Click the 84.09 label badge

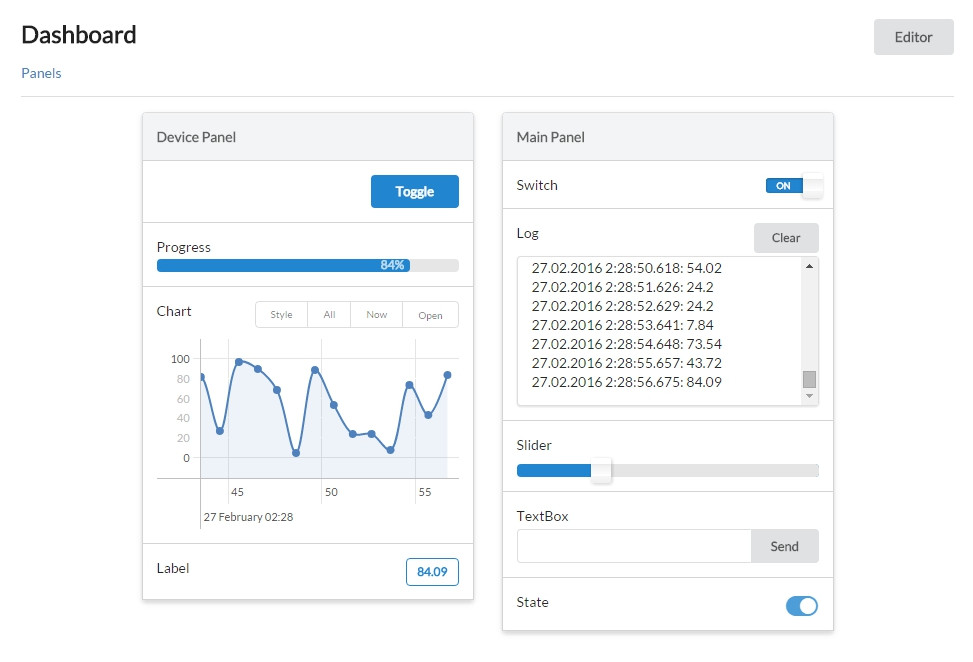pos(432,572)
